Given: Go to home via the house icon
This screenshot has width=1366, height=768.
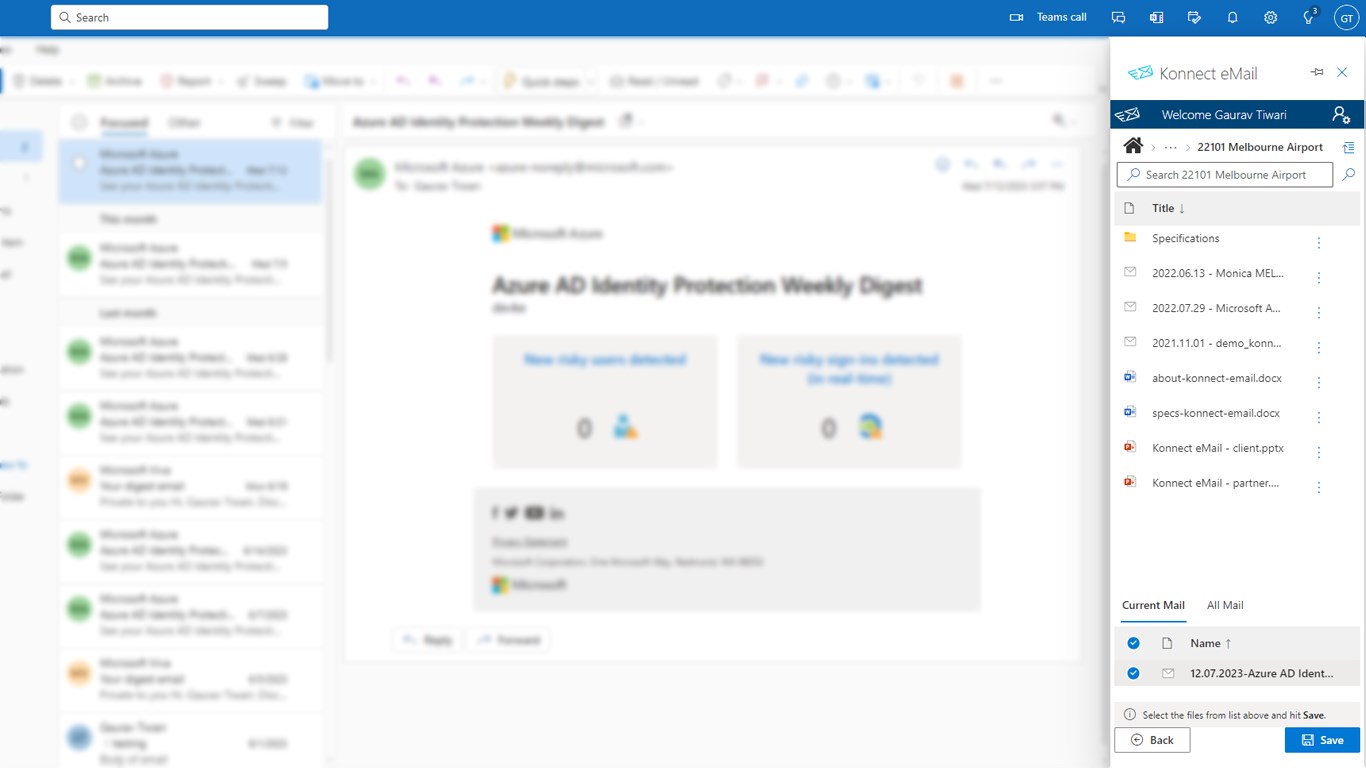Looking at the screenshot, I should 1133,146.
